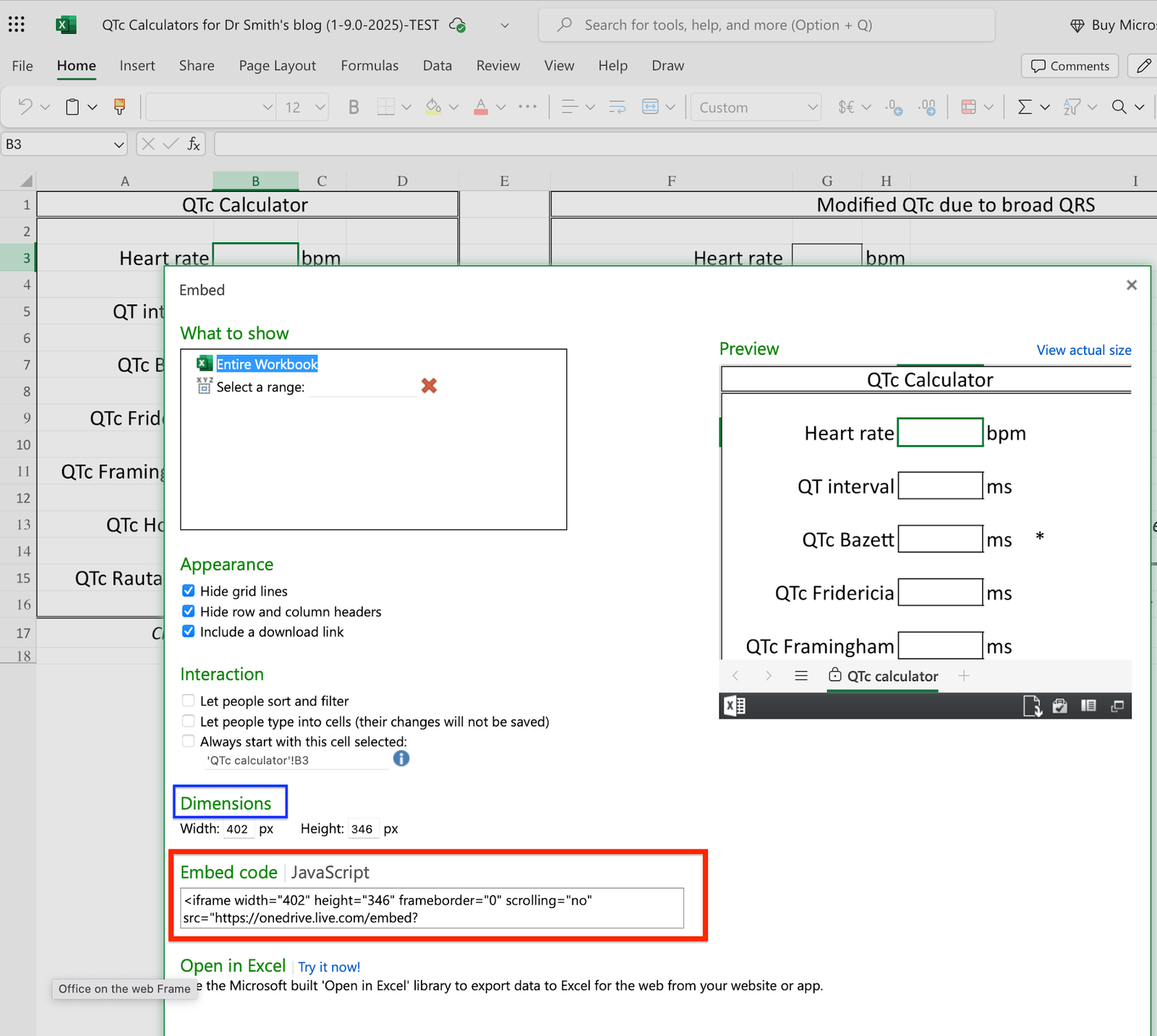Click the Width dimension input field
Screen dimensions: 1157x1036
238,829
